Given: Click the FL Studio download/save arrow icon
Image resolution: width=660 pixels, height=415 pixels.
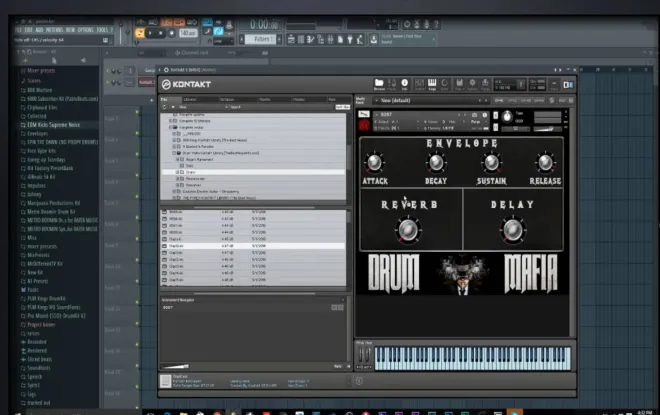Looking at the screenshot, I should click(x=373, y=40).
